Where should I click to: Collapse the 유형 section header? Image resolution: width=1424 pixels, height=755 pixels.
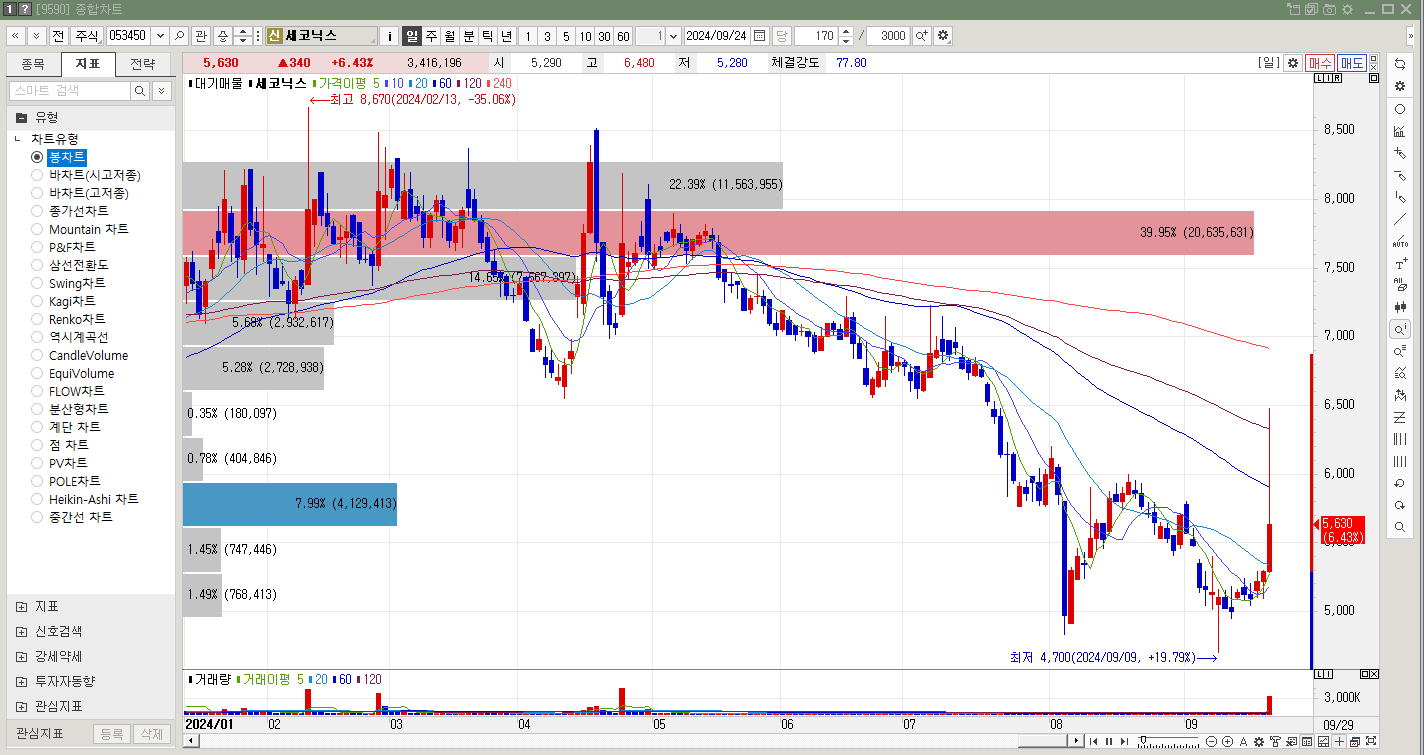(x=22, y=117)
